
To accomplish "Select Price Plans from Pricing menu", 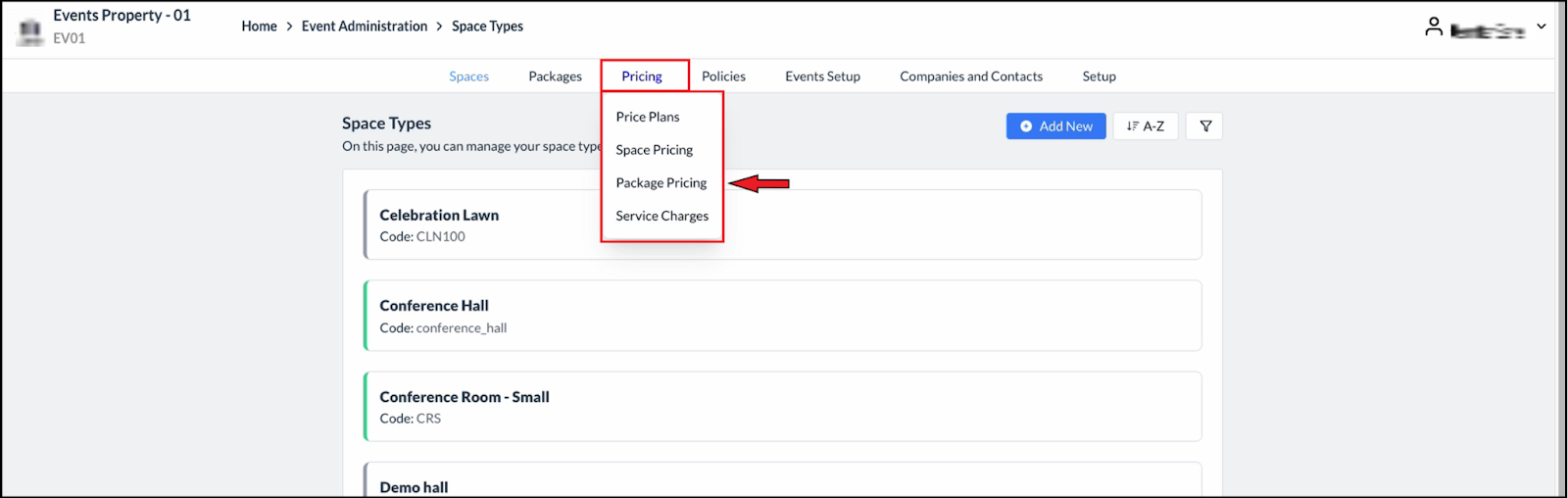I will [648, 117].
